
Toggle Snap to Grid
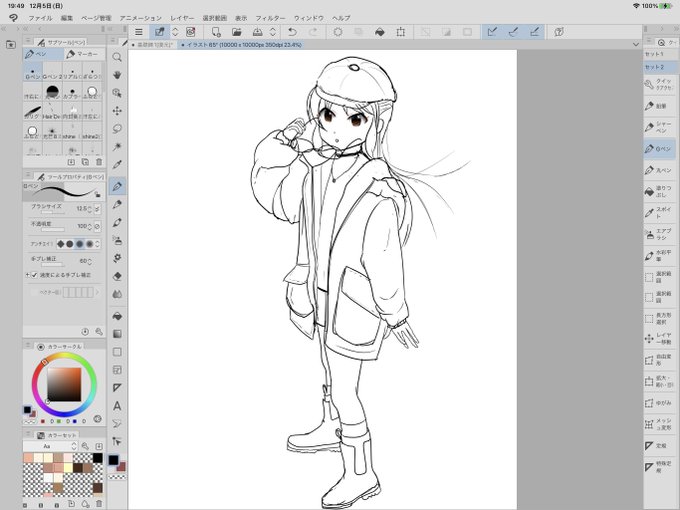point(535,32)
